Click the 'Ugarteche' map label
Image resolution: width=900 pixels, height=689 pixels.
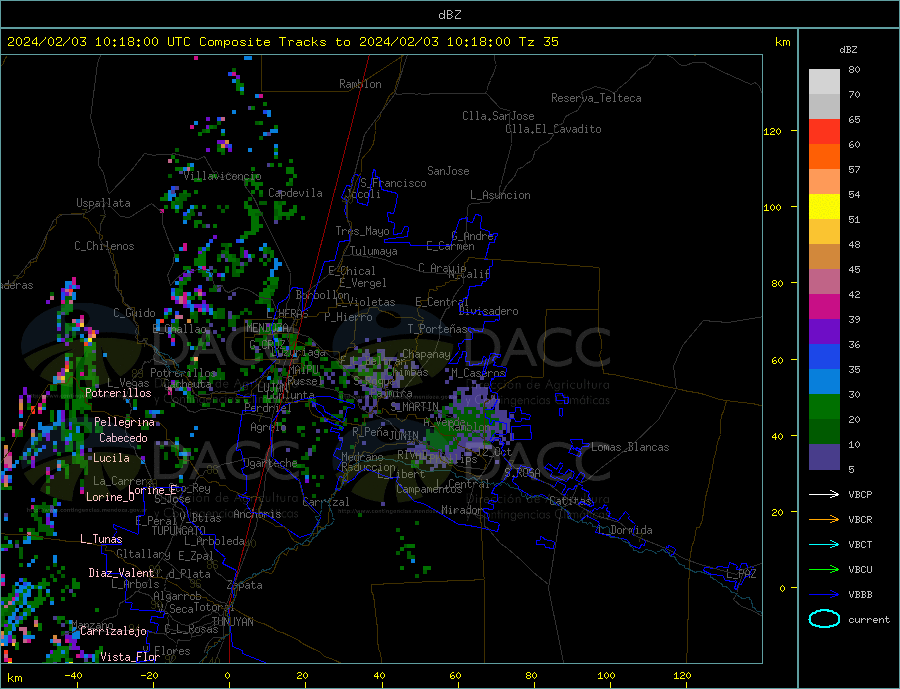click(270, 463)
